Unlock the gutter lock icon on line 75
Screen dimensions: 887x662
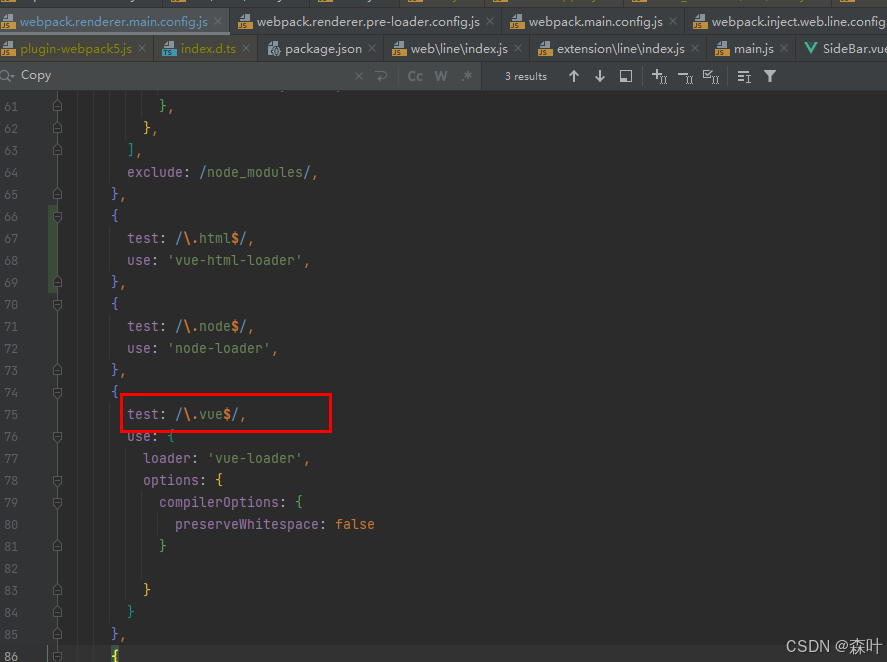pyautogui.click(x=57, y=414)
